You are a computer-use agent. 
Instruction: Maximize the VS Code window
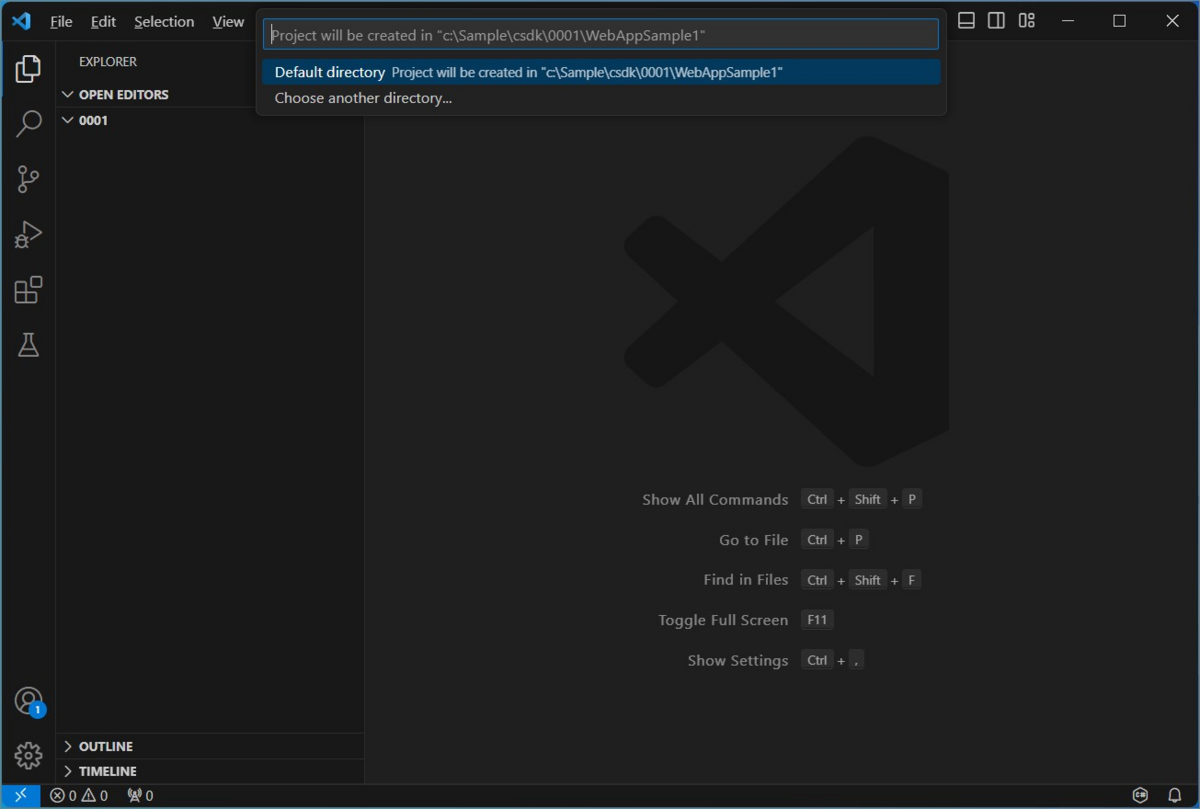coord(1119,21)
